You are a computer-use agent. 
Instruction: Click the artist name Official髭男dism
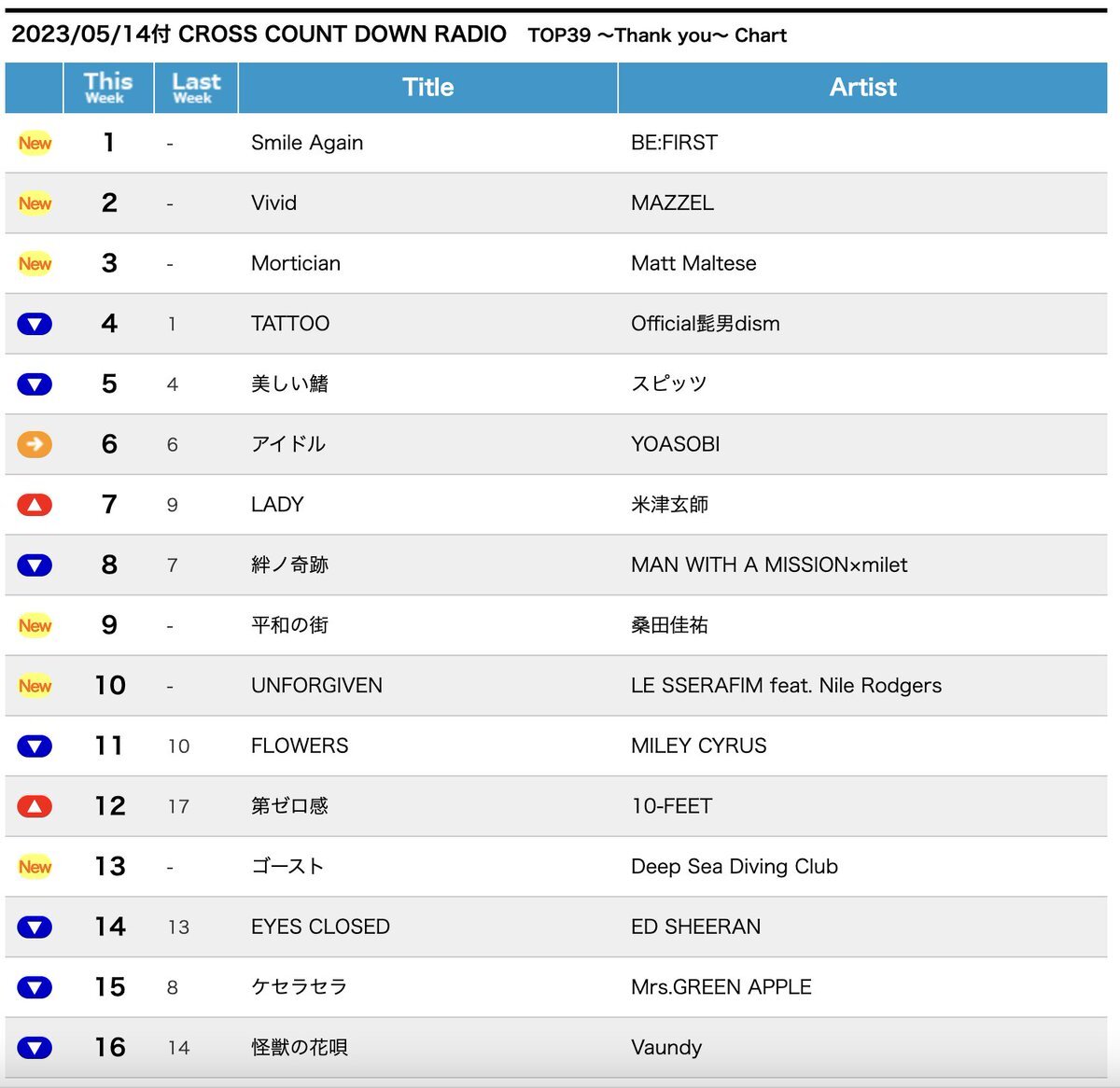[706, 324]
